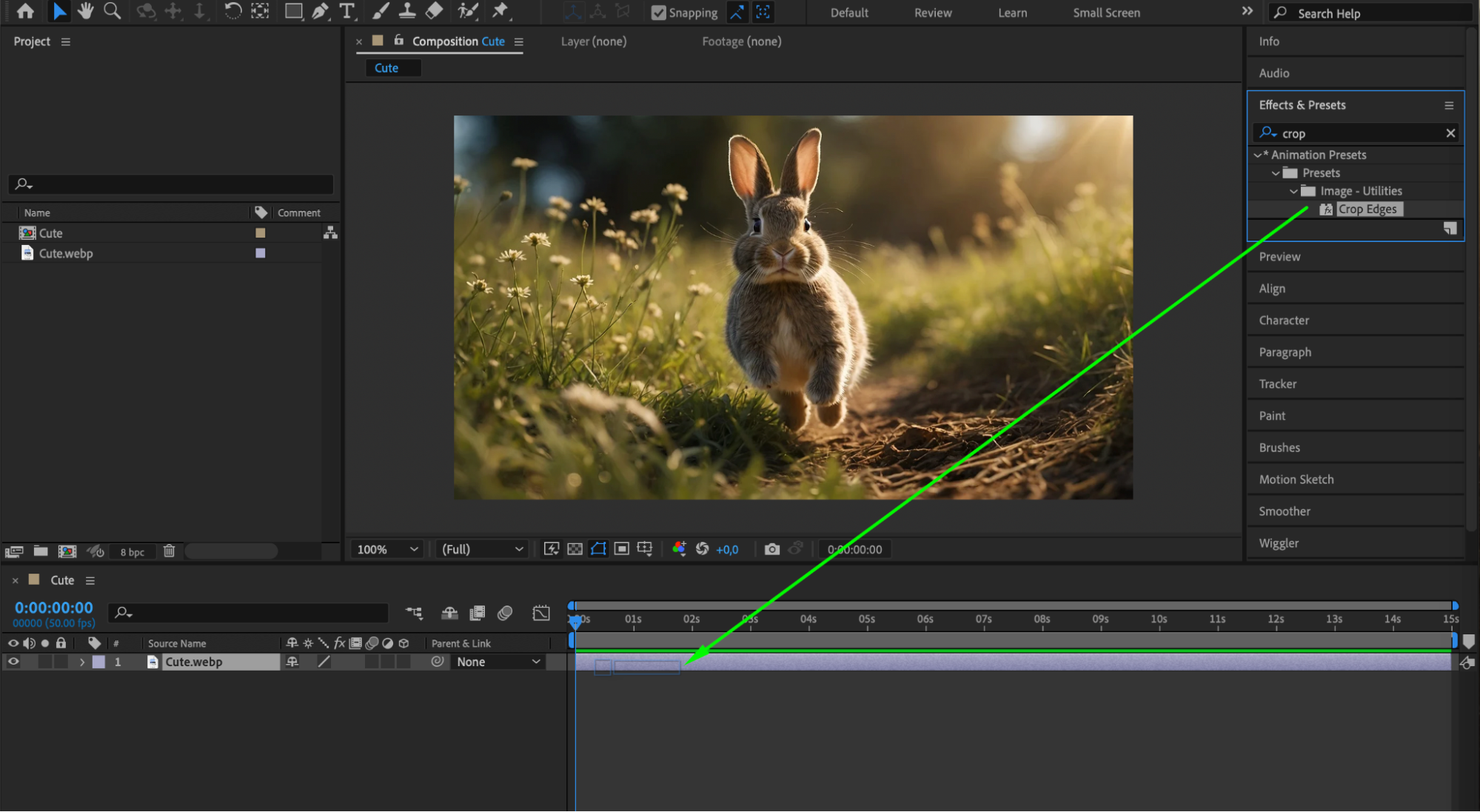Image resolution: width=1480 pixels, height=812 pixels.
Task: Hide the Cute.webp layer with the eye icon
Action: tap(13, 662)
